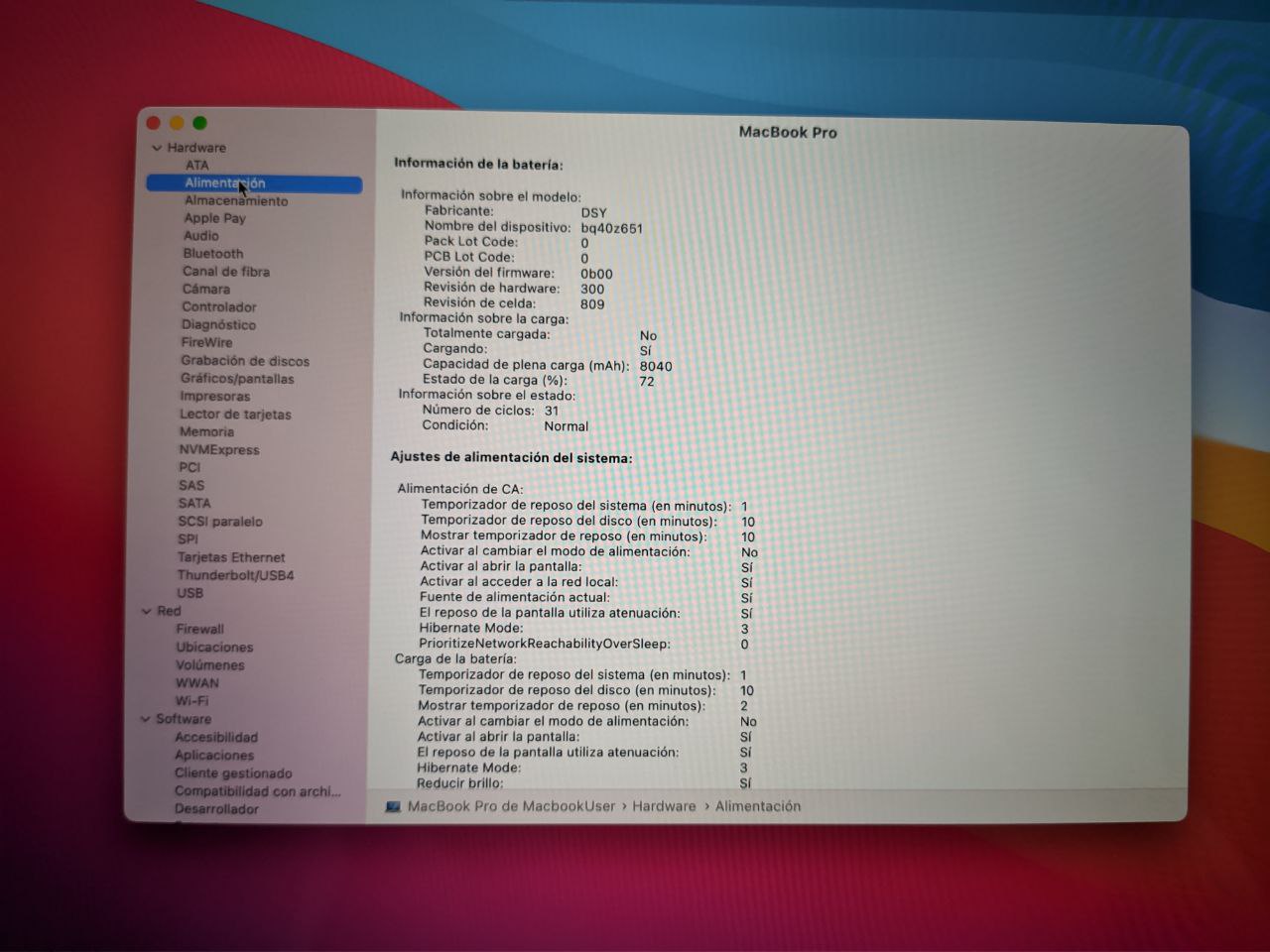Open Cámara hardware info
Image resolution: width=1270 pixels, height=952 pixels.
click(205, 290)
